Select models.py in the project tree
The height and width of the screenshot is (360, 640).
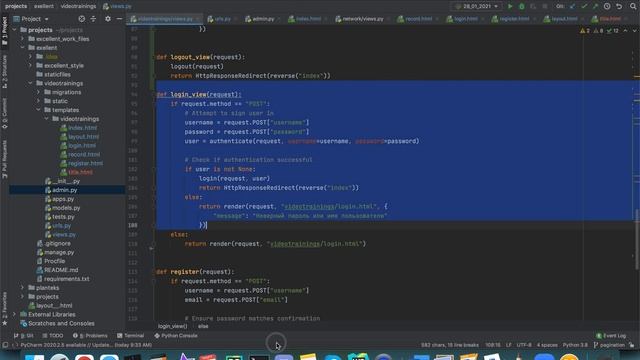[x=66, y=208]
